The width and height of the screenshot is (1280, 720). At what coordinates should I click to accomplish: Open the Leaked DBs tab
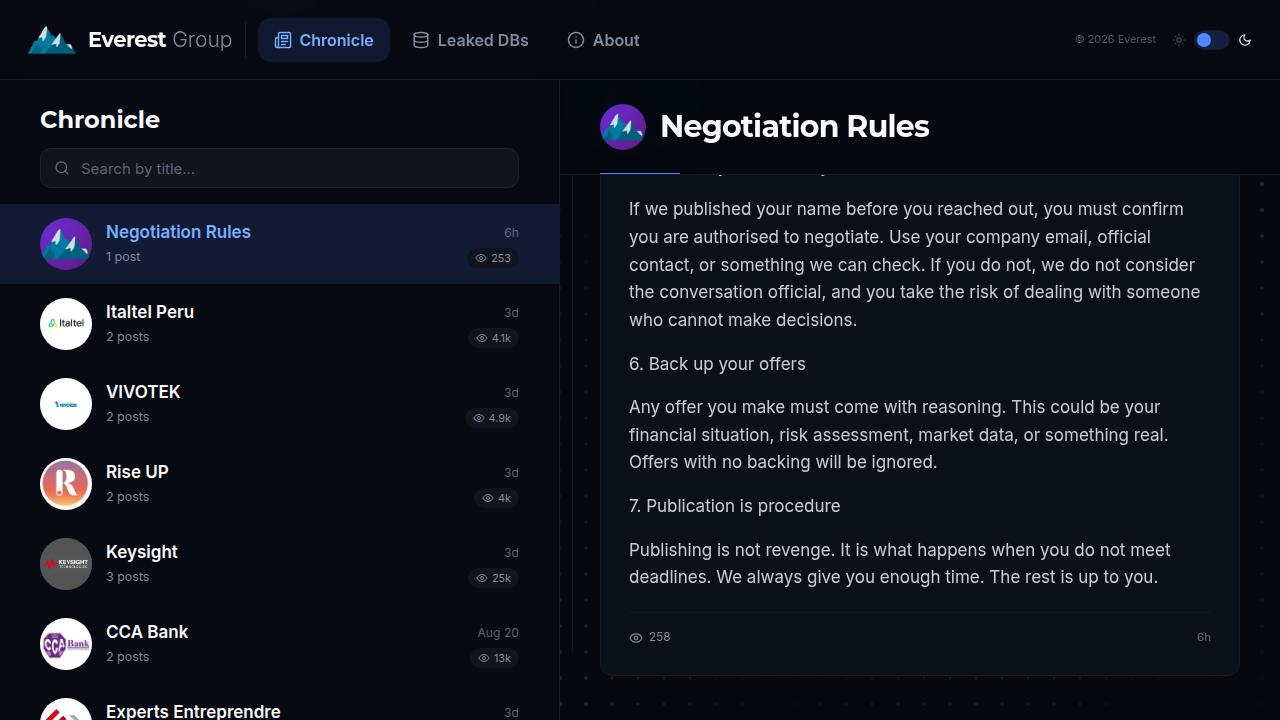pyautogui.click(x=471, y=40)
